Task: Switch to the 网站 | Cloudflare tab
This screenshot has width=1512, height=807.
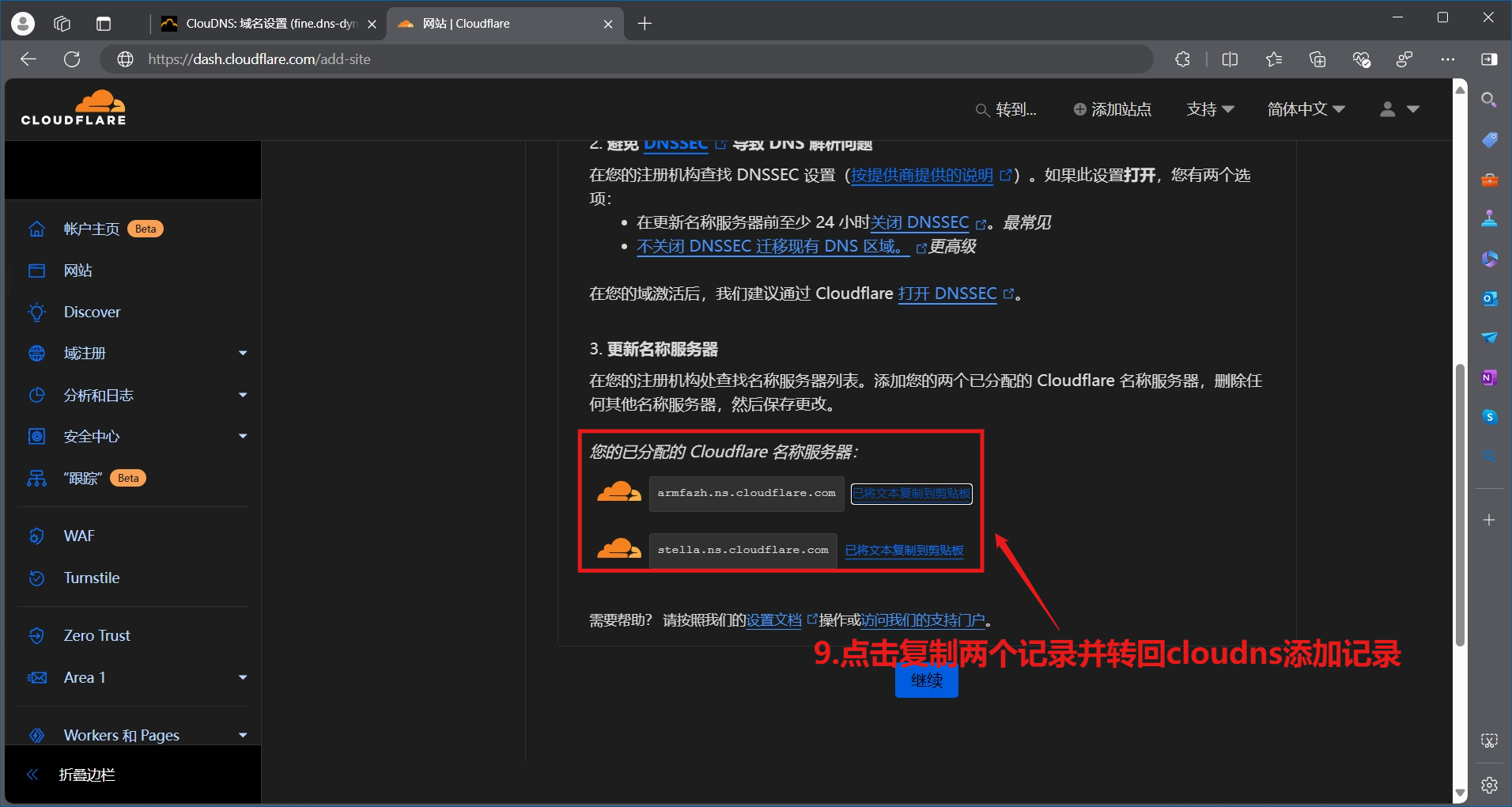Action: click(x=505, y=24)
